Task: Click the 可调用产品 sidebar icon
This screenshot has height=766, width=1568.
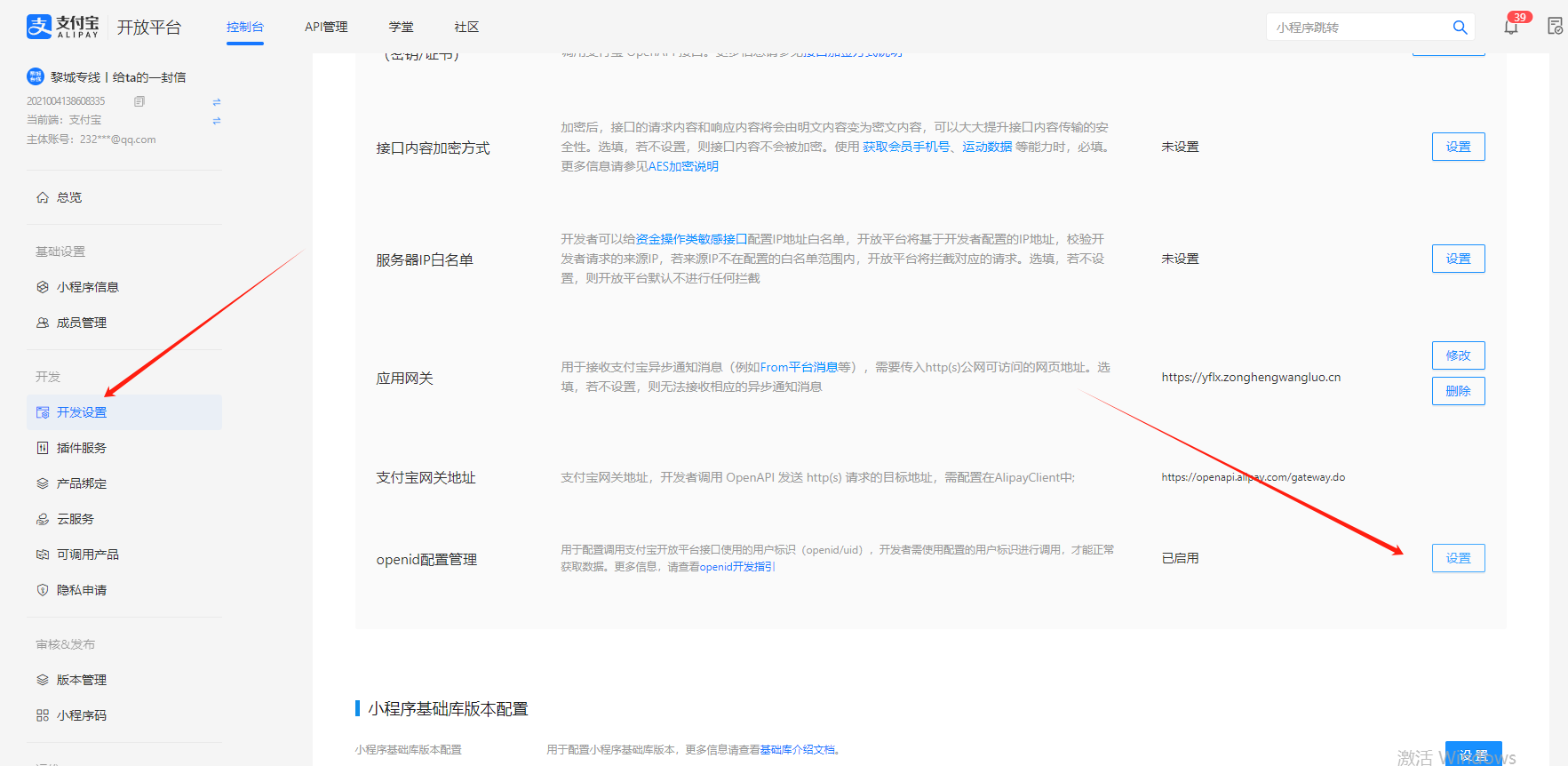Action: coord(43,555)
